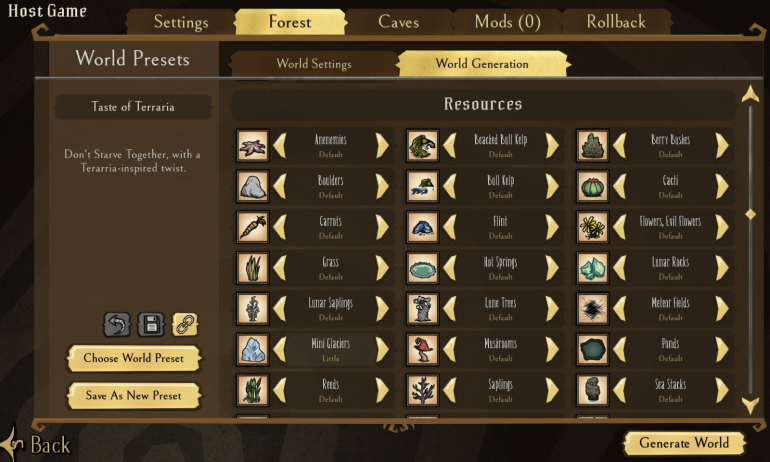This screenshot has width=770, height=462.
Task: Click the Generate World button
Action: pos(684,443)
